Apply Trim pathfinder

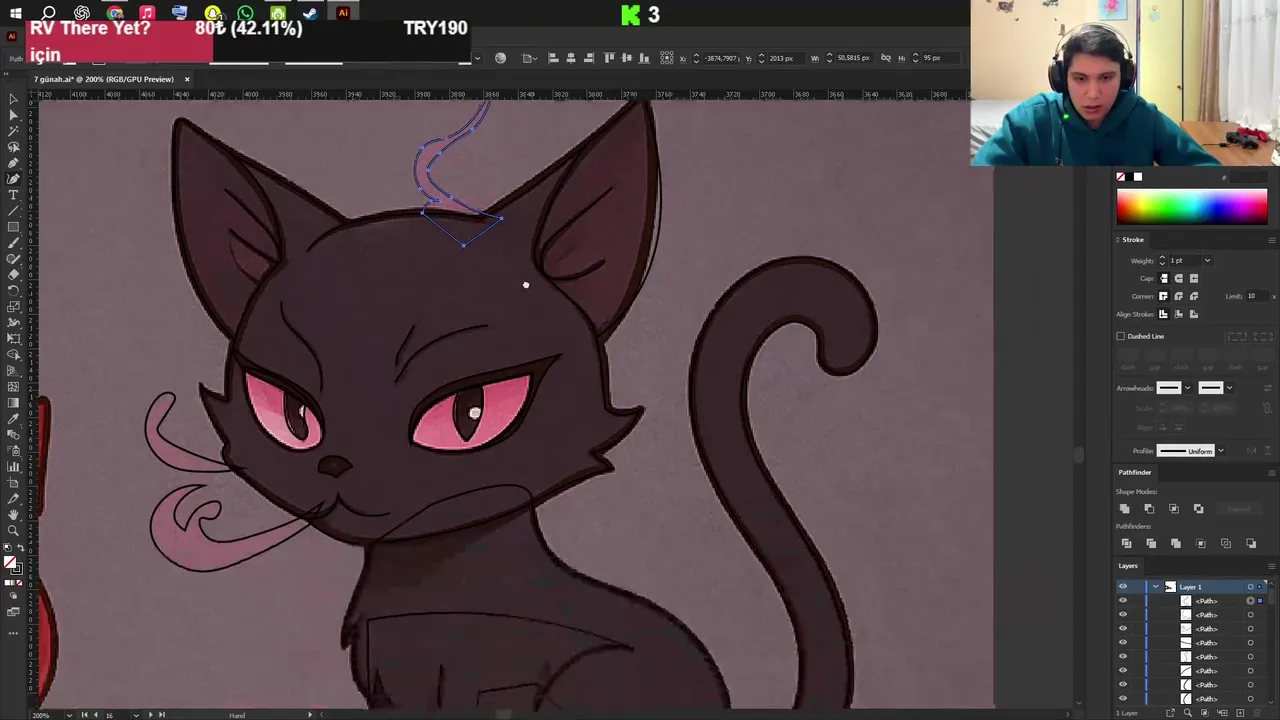coord(1151,543)
